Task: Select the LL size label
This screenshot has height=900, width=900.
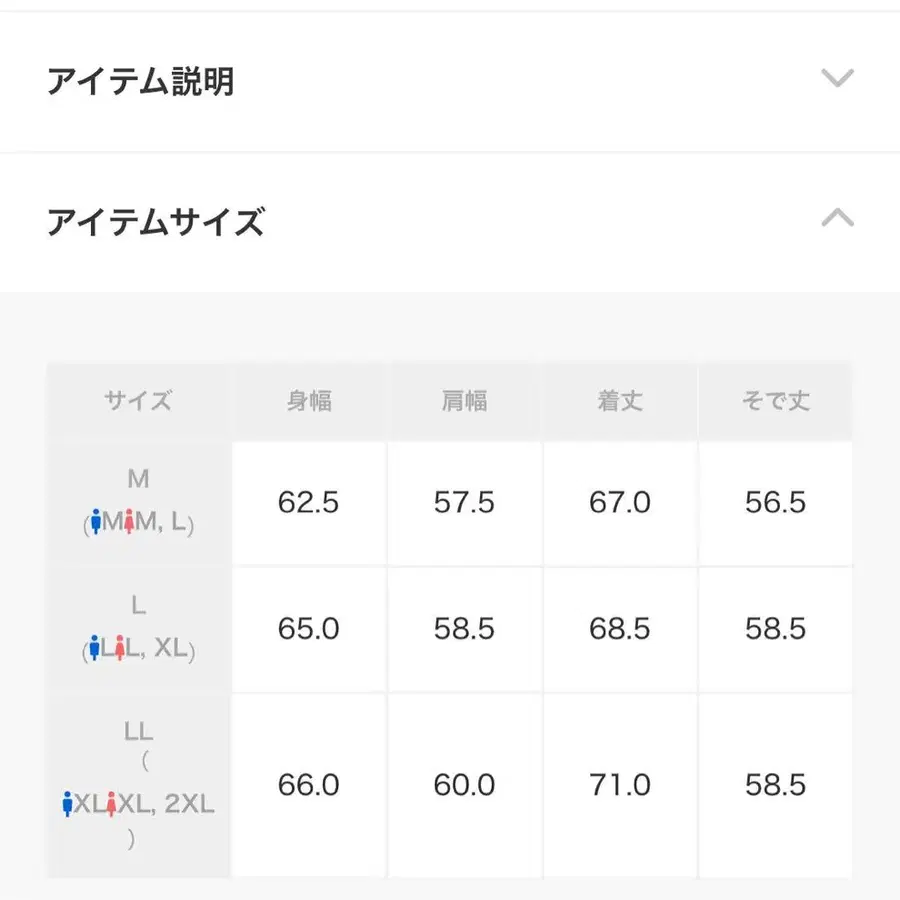Action: coord(138,731)
